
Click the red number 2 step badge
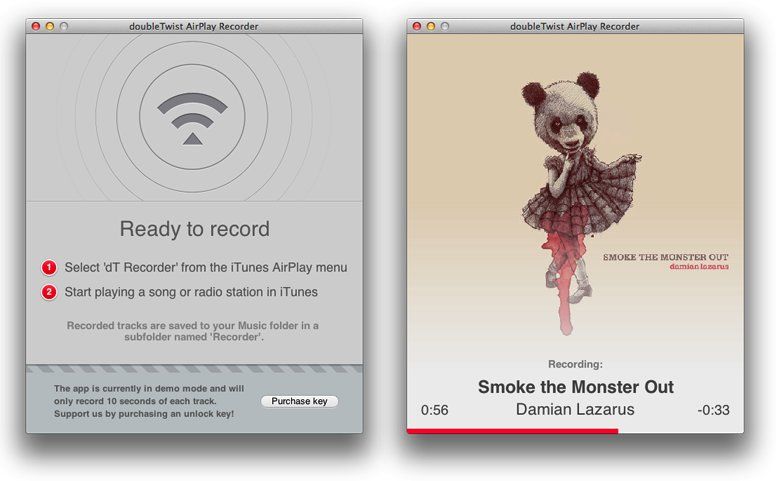pyautogui.click(x=49, y=293)
